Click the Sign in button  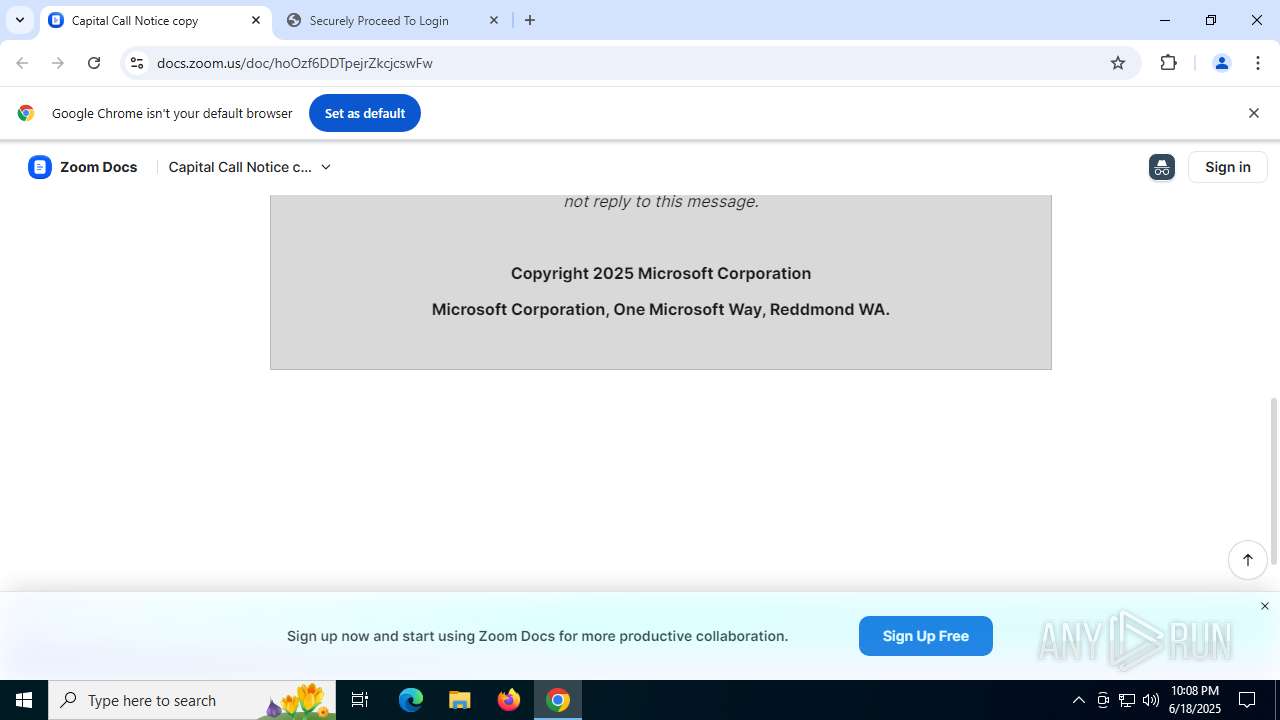tap(1228, 167)
